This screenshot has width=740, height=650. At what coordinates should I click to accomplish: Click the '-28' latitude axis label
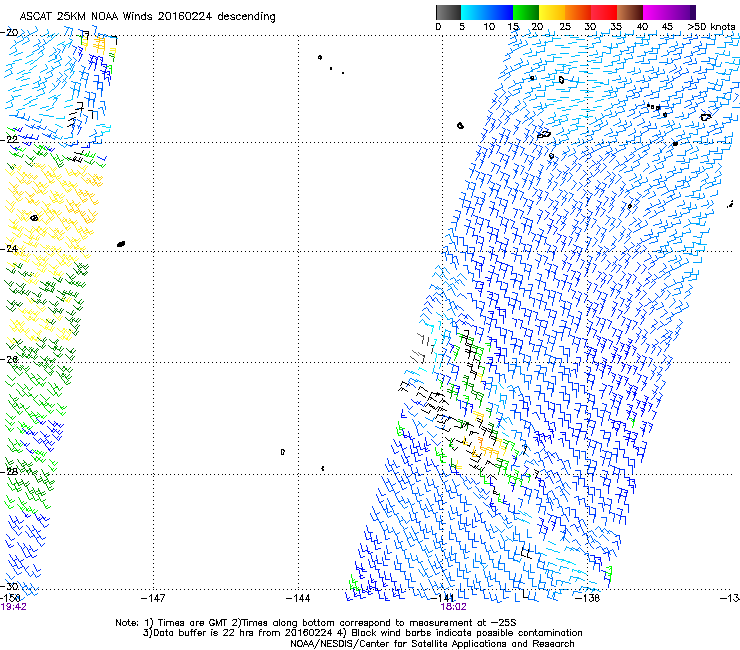point(9,472)
